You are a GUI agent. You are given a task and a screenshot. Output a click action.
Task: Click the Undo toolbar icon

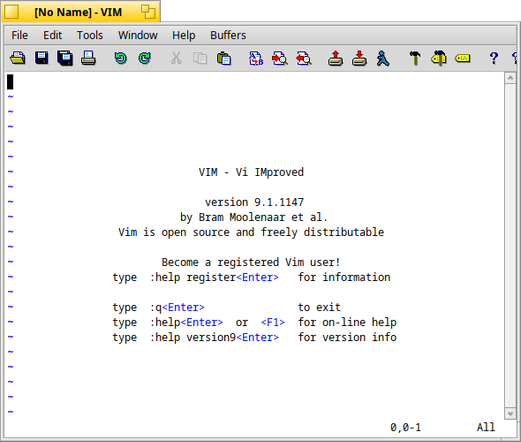(120, 58)
